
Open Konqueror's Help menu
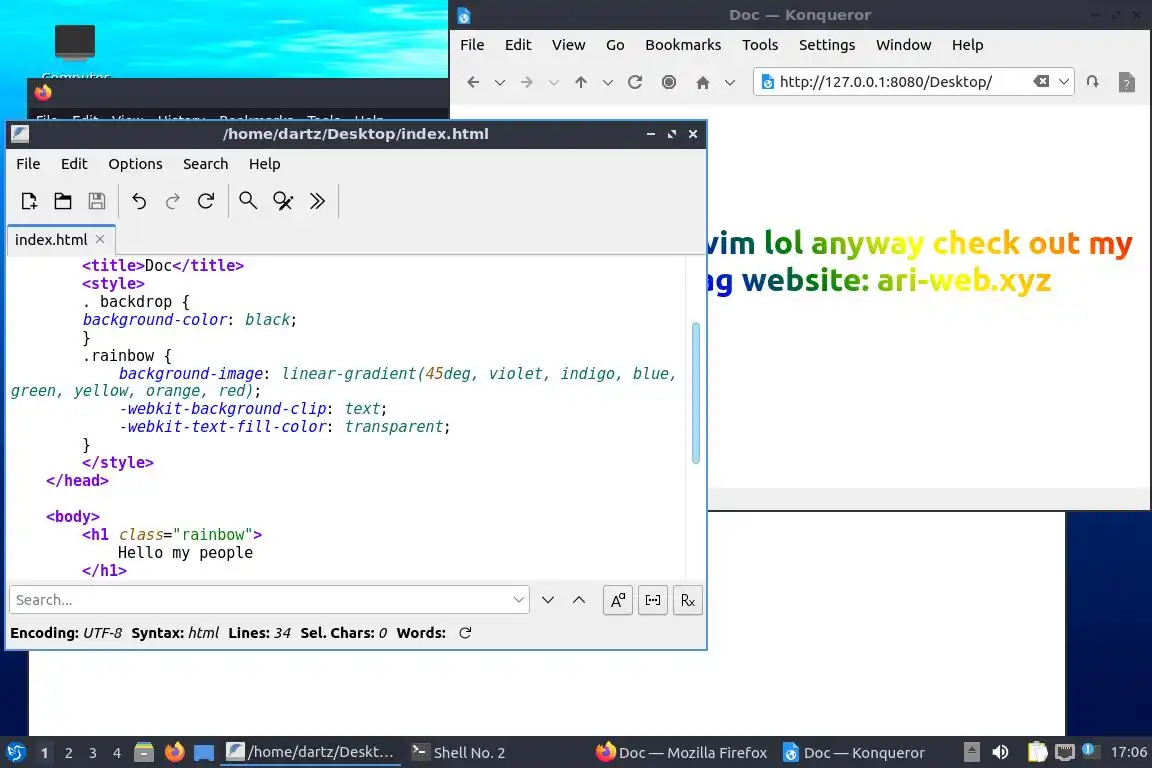(968, 45)
